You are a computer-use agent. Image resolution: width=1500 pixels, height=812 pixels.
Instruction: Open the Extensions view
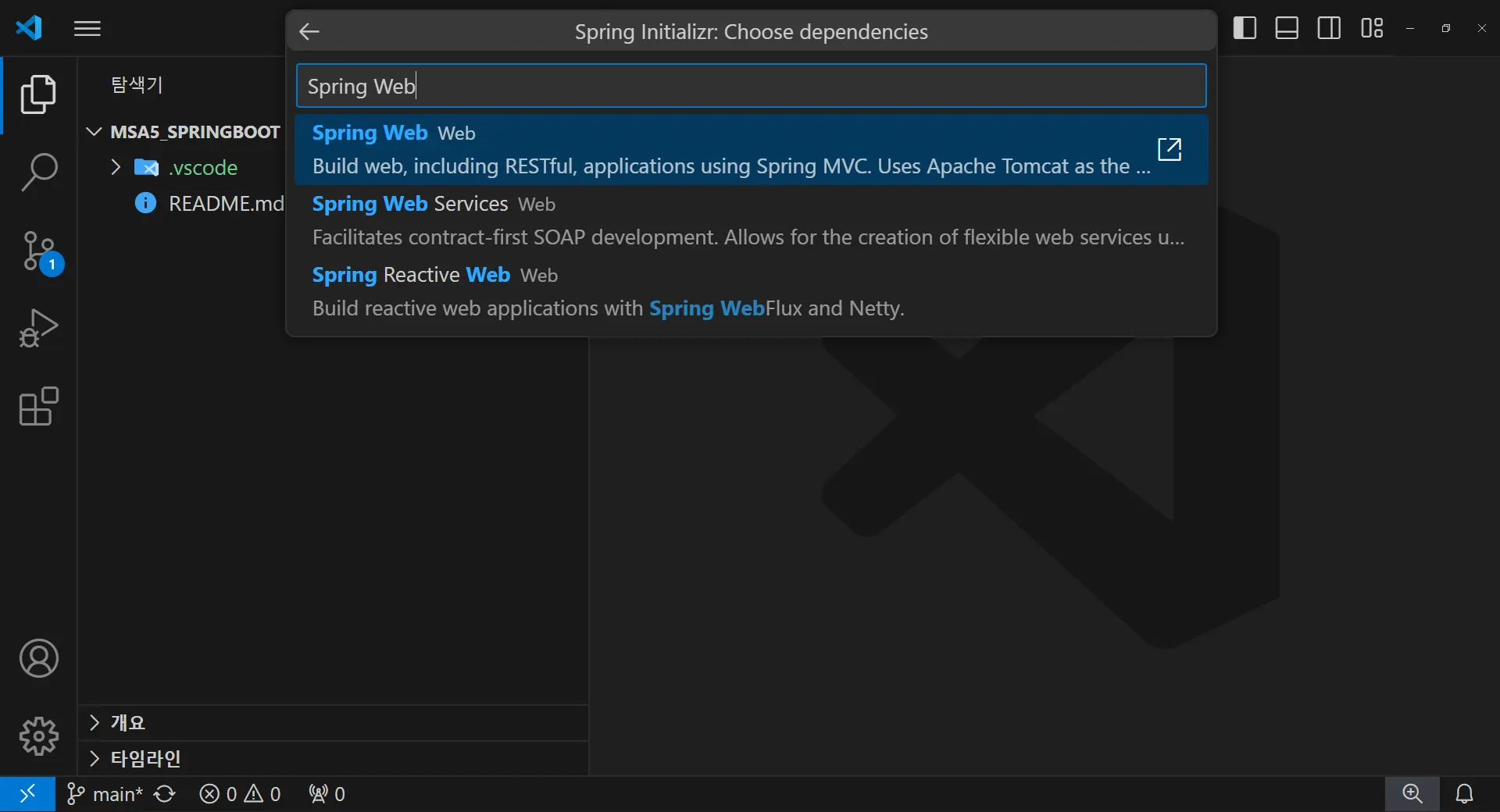[38, 406]
